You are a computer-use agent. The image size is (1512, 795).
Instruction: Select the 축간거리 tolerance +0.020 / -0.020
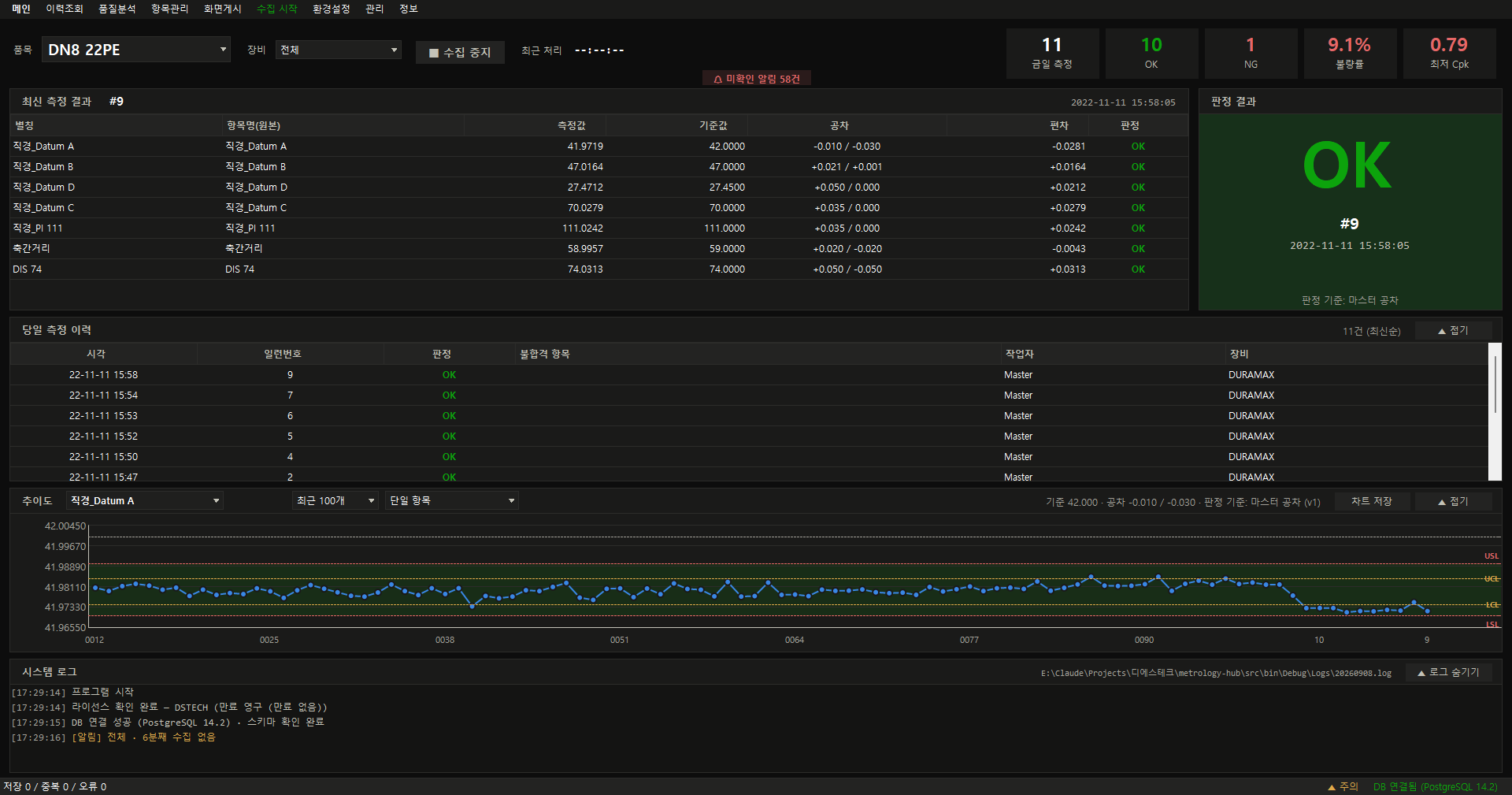847,249
